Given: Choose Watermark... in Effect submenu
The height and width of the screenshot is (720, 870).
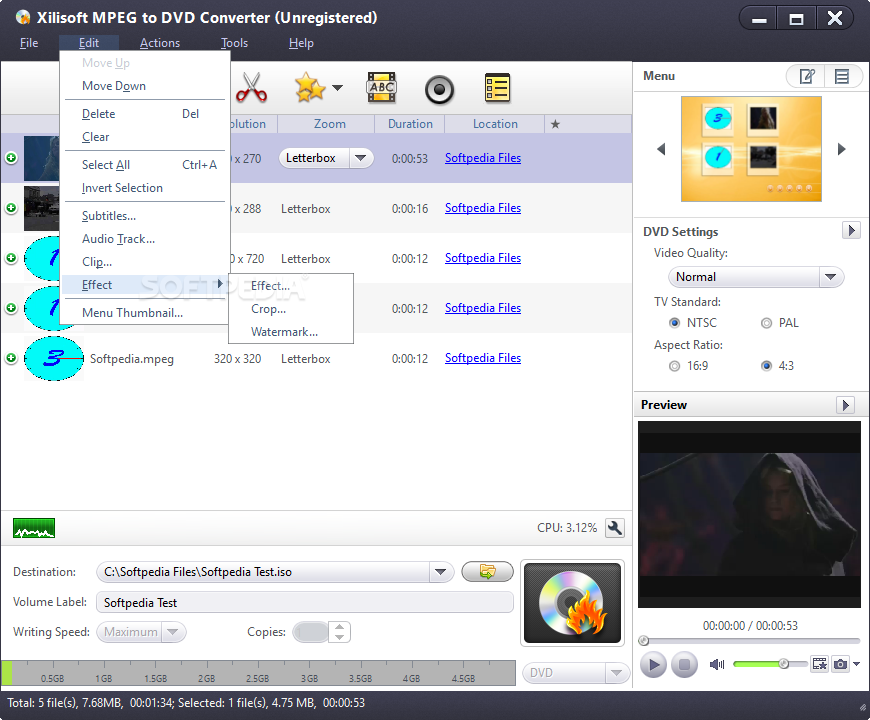Looking at the screenshot, I should pos(291,332).
